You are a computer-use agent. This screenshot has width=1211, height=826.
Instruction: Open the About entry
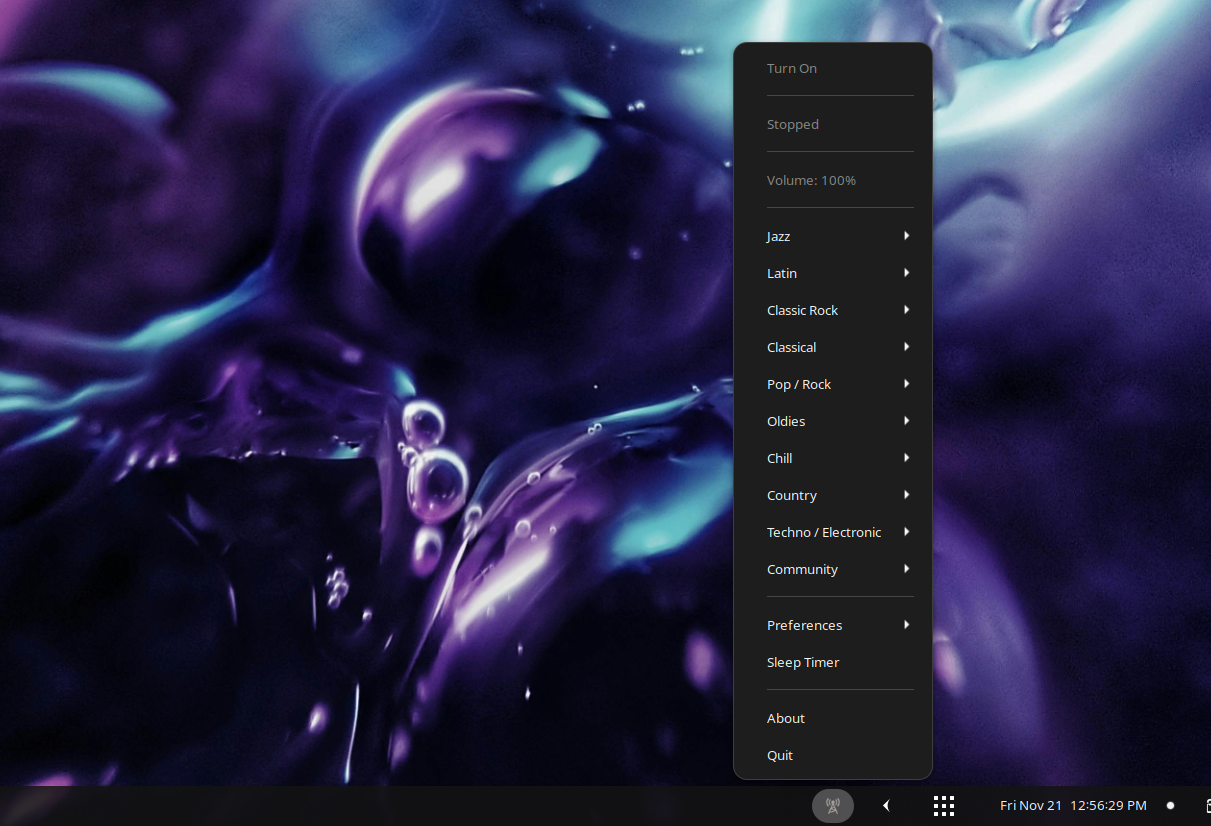[x=786, y=718]
